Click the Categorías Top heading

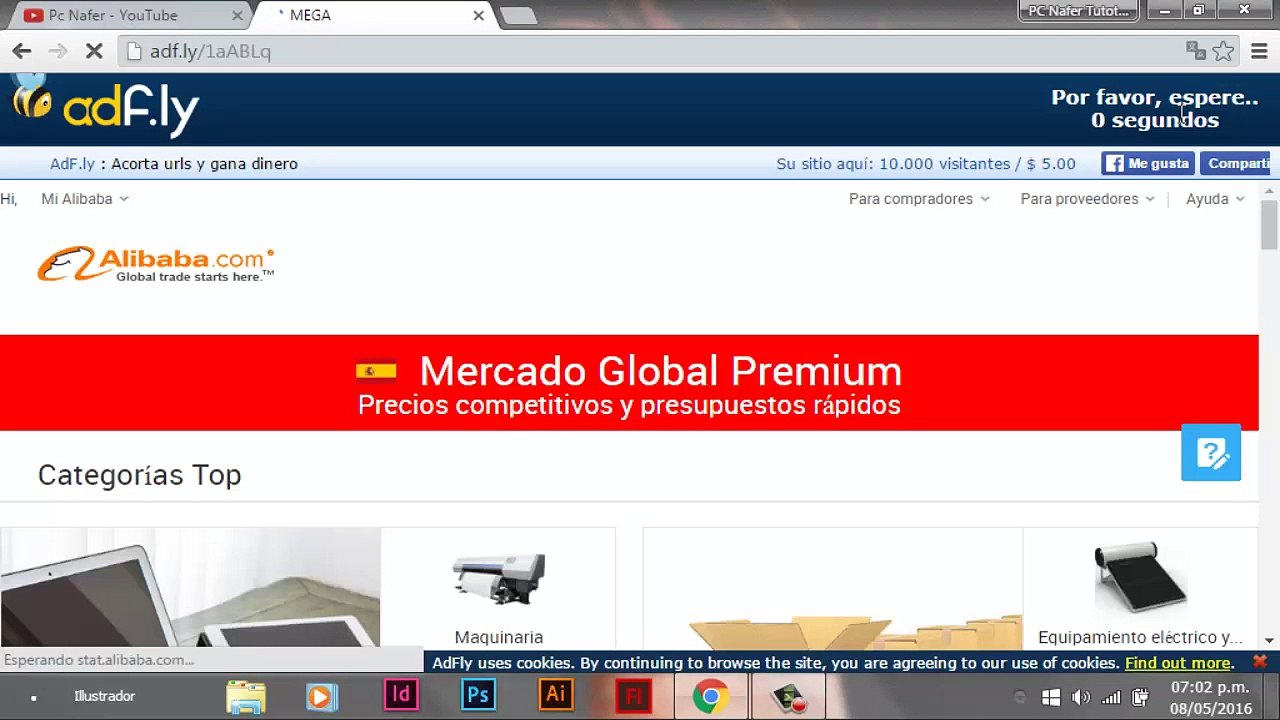(x=140, y=475)
